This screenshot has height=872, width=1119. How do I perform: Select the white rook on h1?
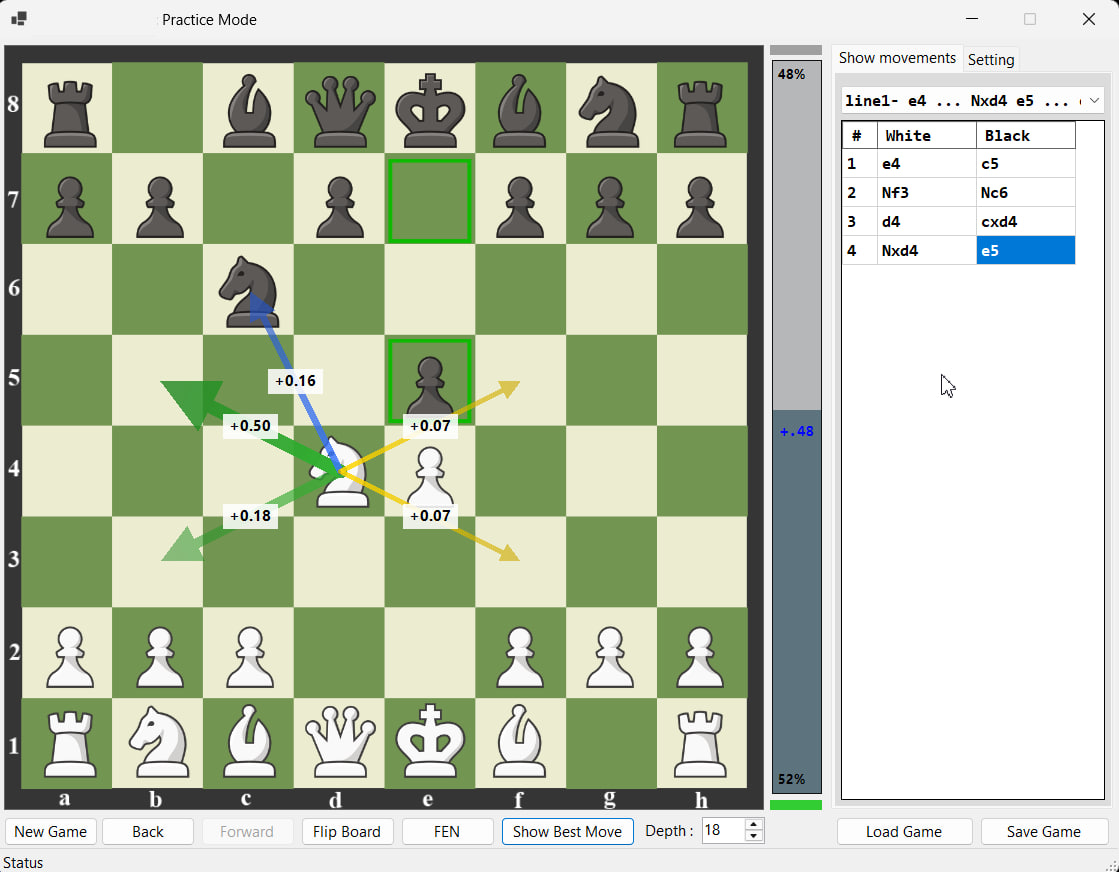click(x=700, y=744)
